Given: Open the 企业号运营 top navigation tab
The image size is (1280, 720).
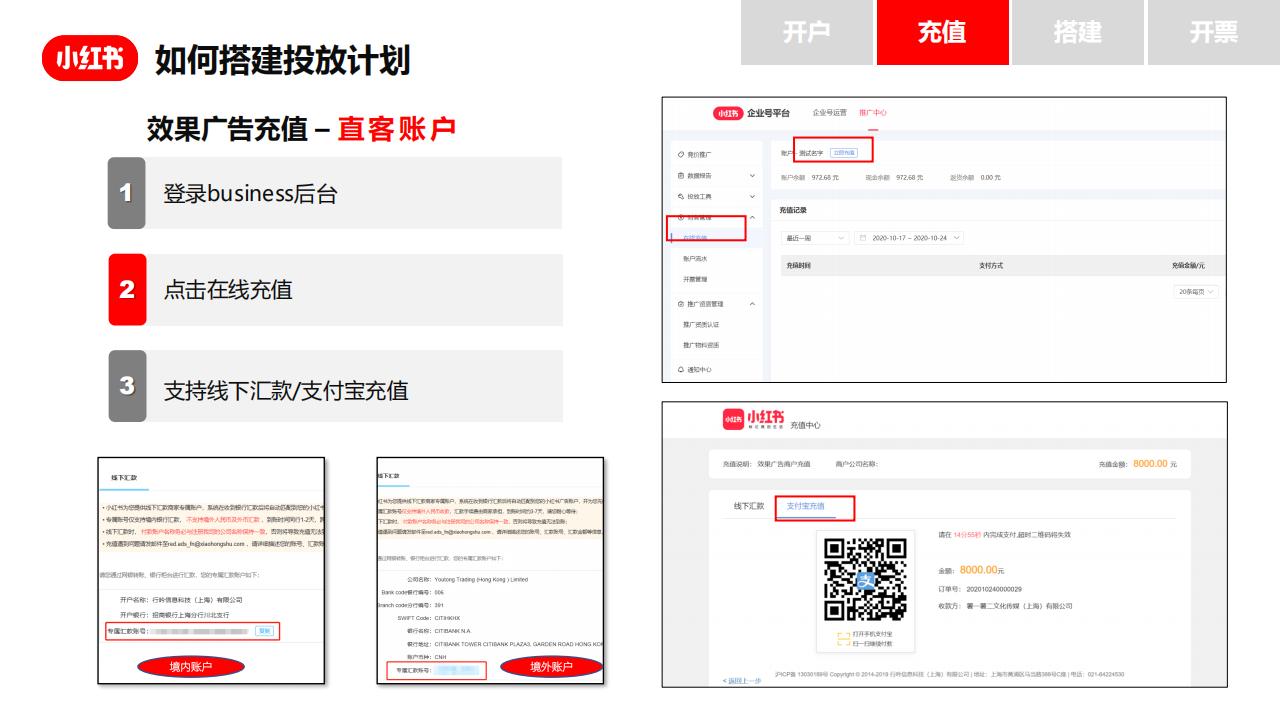Looking at the screenshot, I should (x=829, y=113).
